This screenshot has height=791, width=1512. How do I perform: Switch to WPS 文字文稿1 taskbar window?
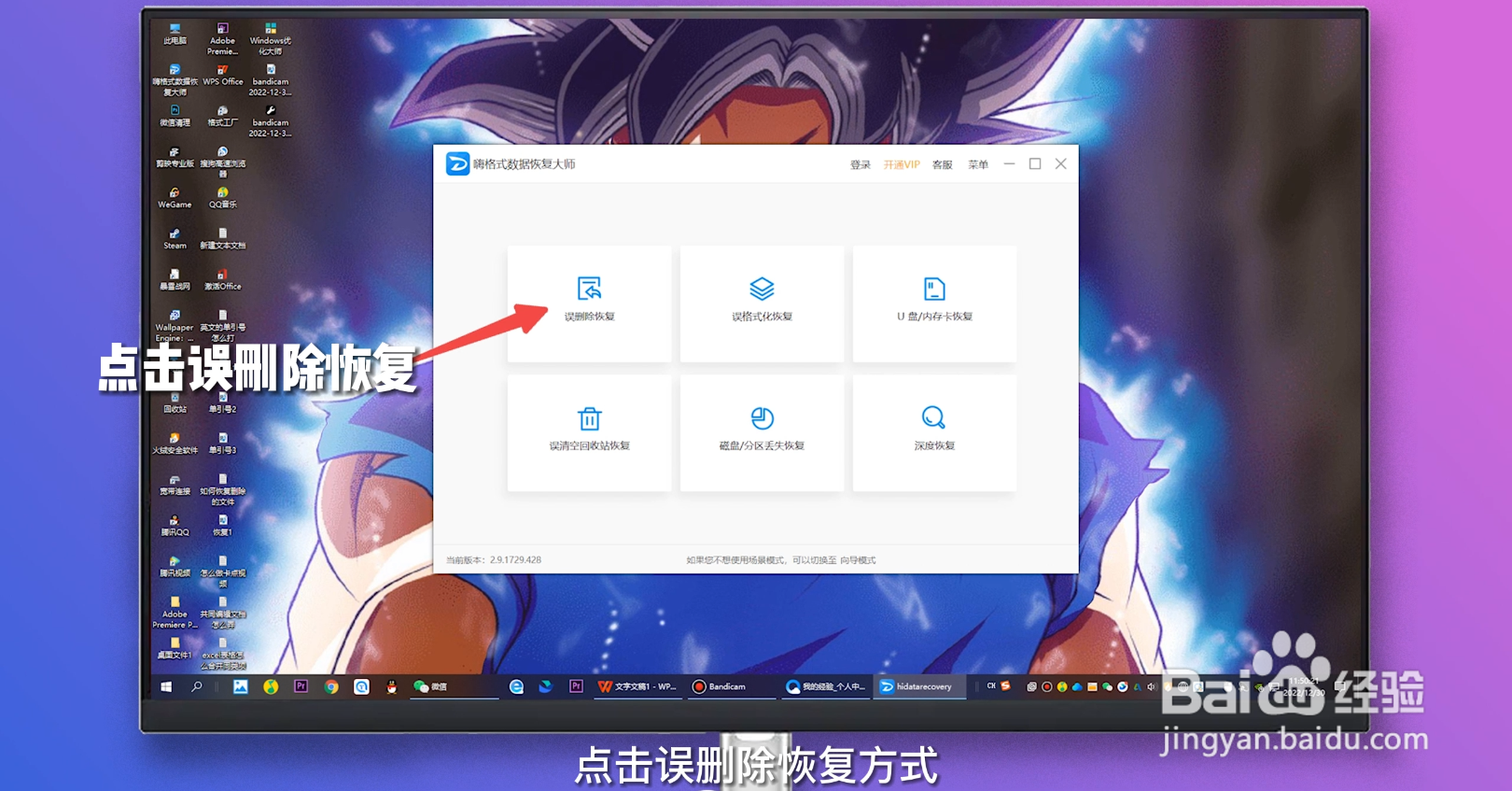pos(638,686)
